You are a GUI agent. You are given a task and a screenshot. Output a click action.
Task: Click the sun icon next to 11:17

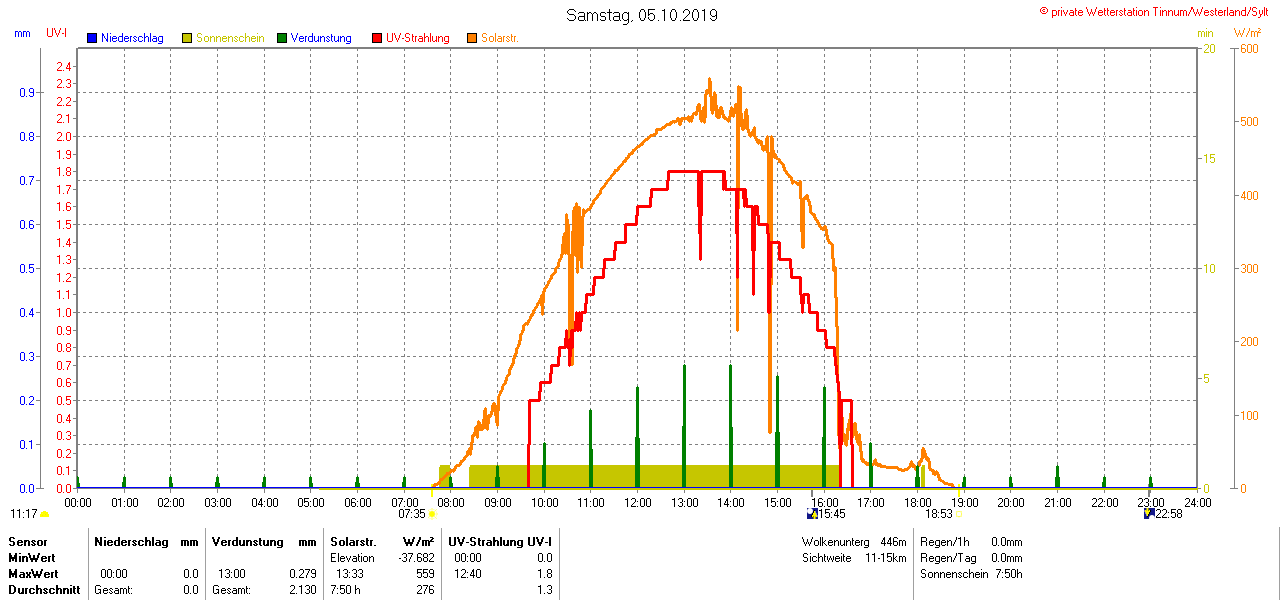(45, 515)
